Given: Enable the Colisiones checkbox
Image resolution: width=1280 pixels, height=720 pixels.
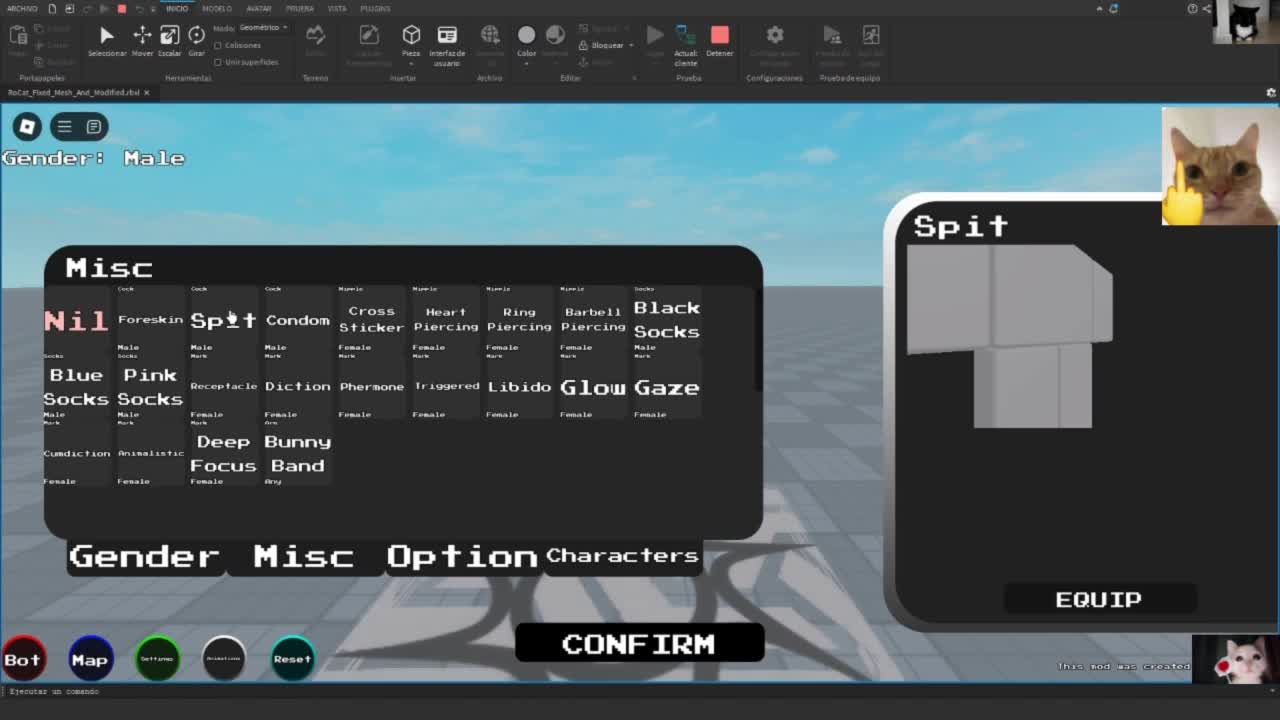Looking at the screenshot, I should [218, 46].
